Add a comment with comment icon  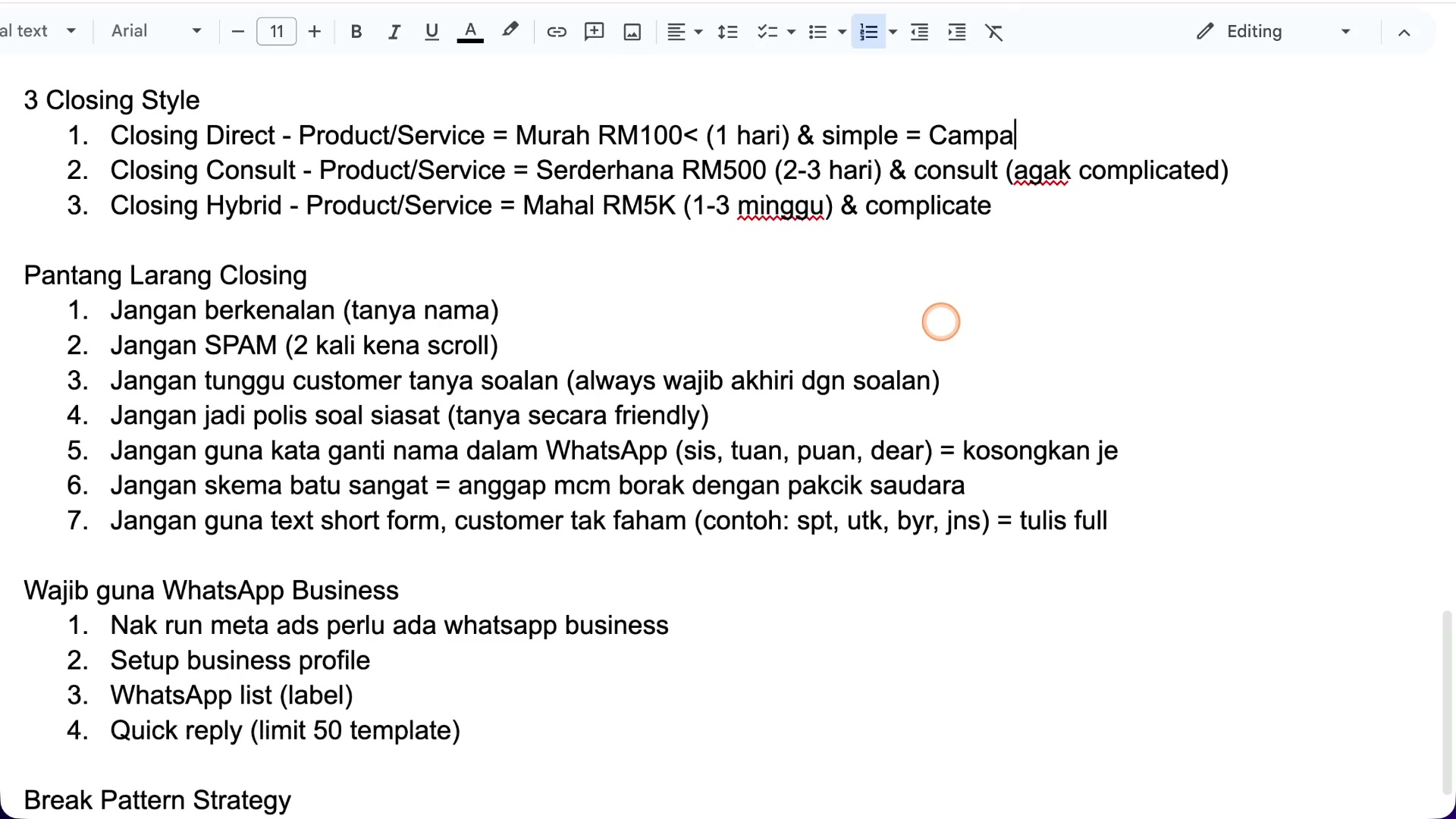(595, 32)
